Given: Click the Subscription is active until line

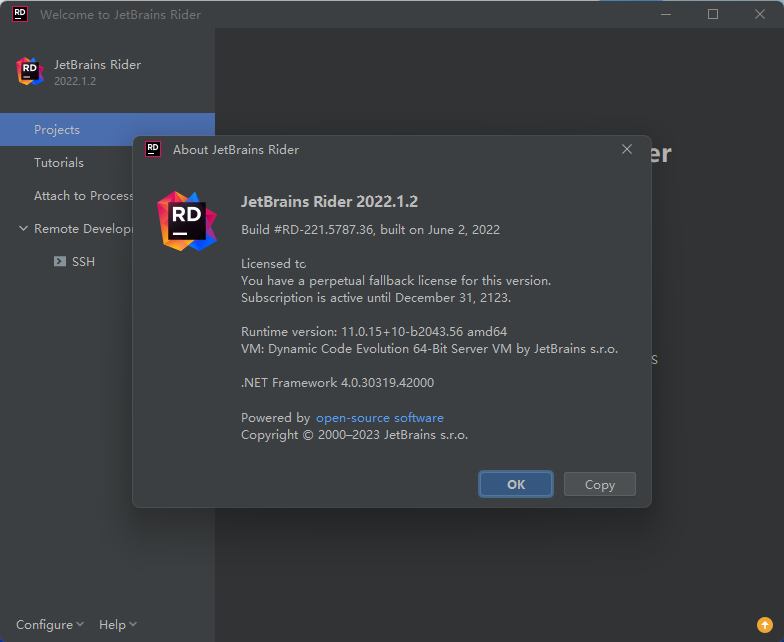Looking at the screenshot, I should [376, 298].
